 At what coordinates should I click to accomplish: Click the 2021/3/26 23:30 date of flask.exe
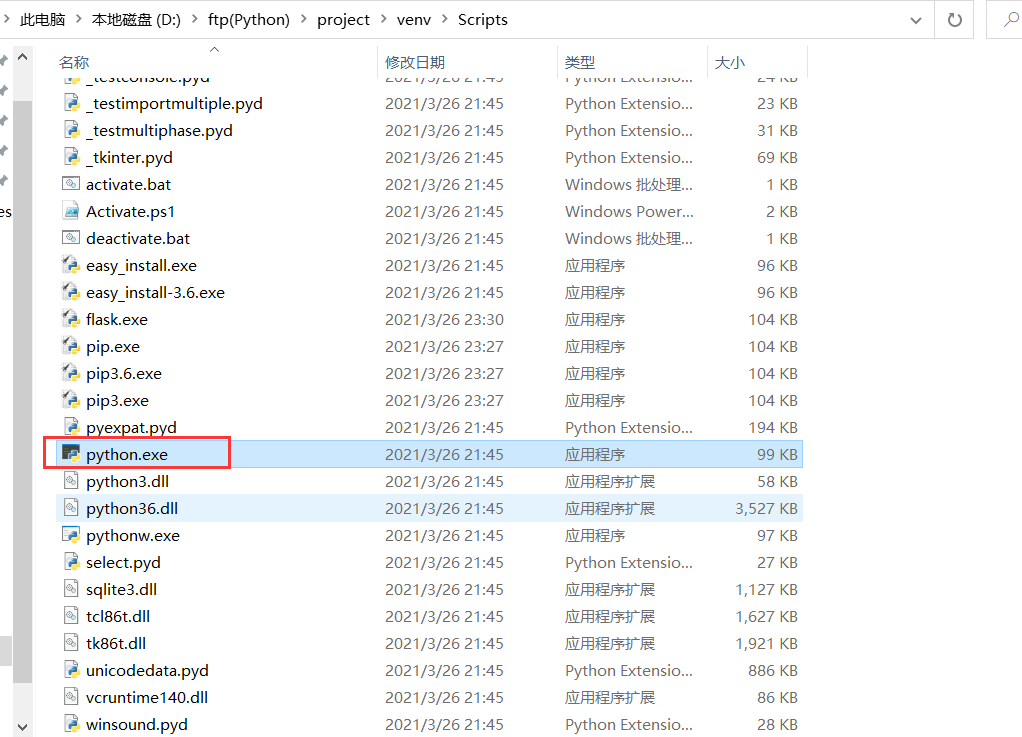(x=444, y=319)
